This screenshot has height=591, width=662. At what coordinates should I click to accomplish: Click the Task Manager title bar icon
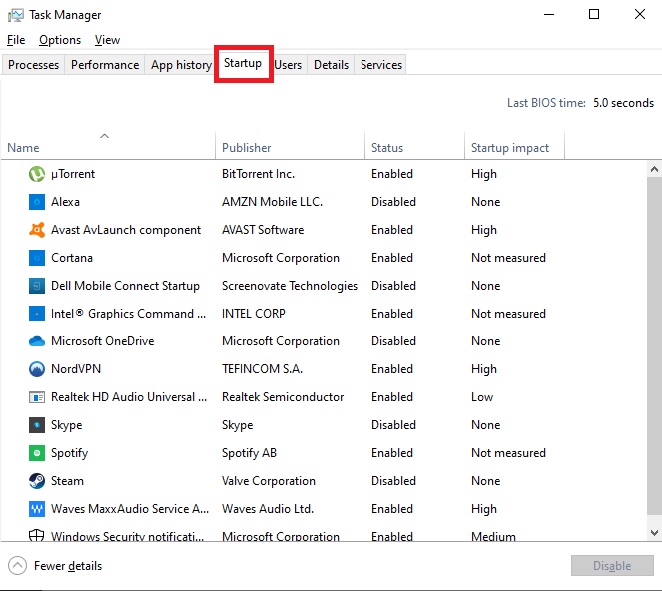[16, 15]
